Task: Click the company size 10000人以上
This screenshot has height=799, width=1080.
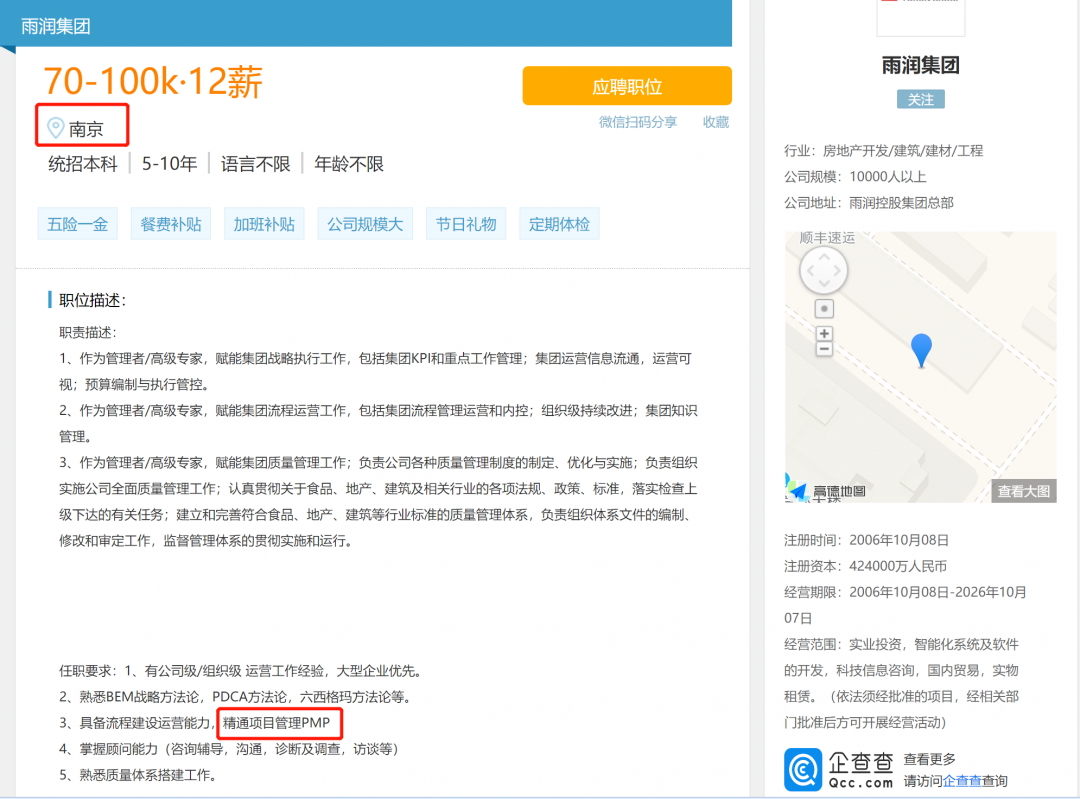Action: click(888, 177)
